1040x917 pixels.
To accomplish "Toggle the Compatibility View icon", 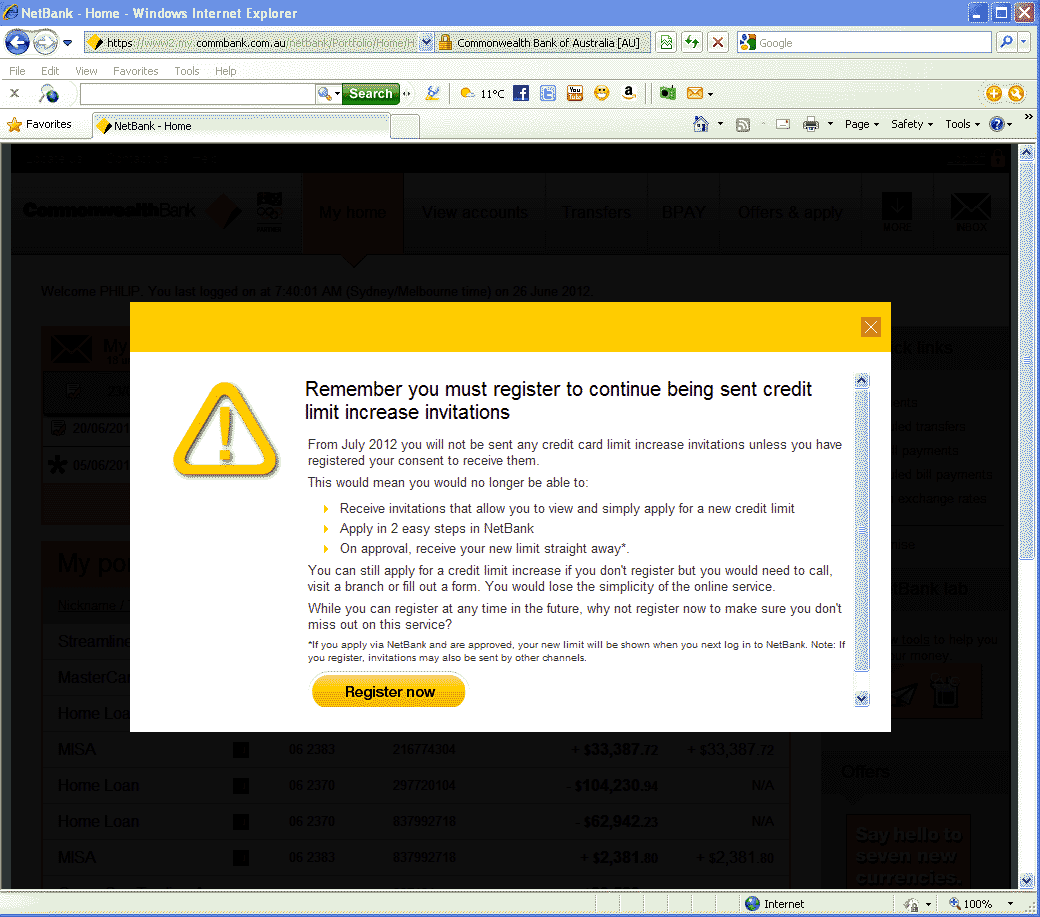I will click(666, 43).
